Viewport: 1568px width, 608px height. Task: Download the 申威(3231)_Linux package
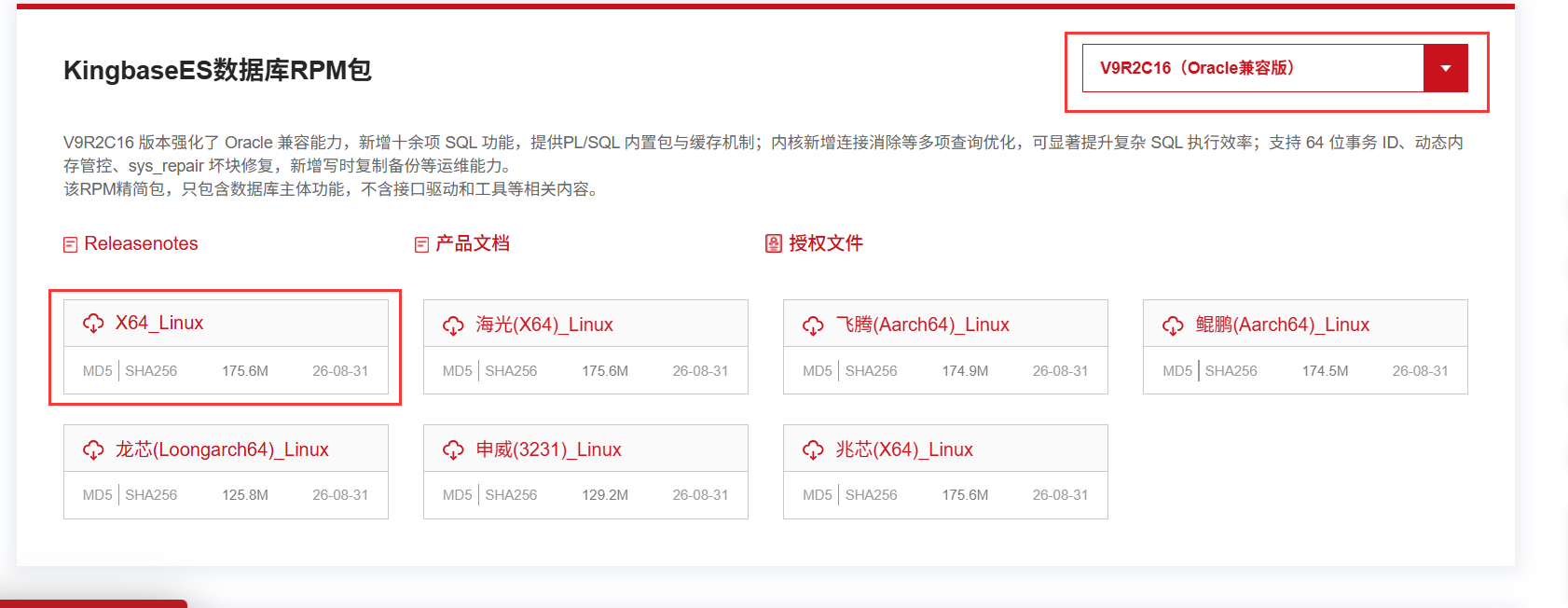(x=548, y=449)
